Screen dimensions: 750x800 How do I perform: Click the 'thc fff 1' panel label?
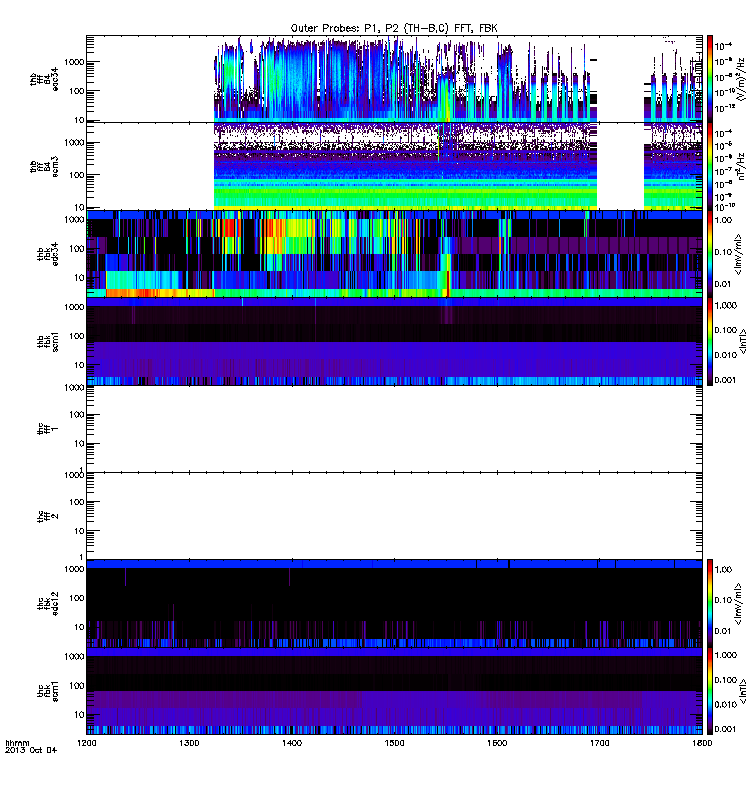[48, 429]
